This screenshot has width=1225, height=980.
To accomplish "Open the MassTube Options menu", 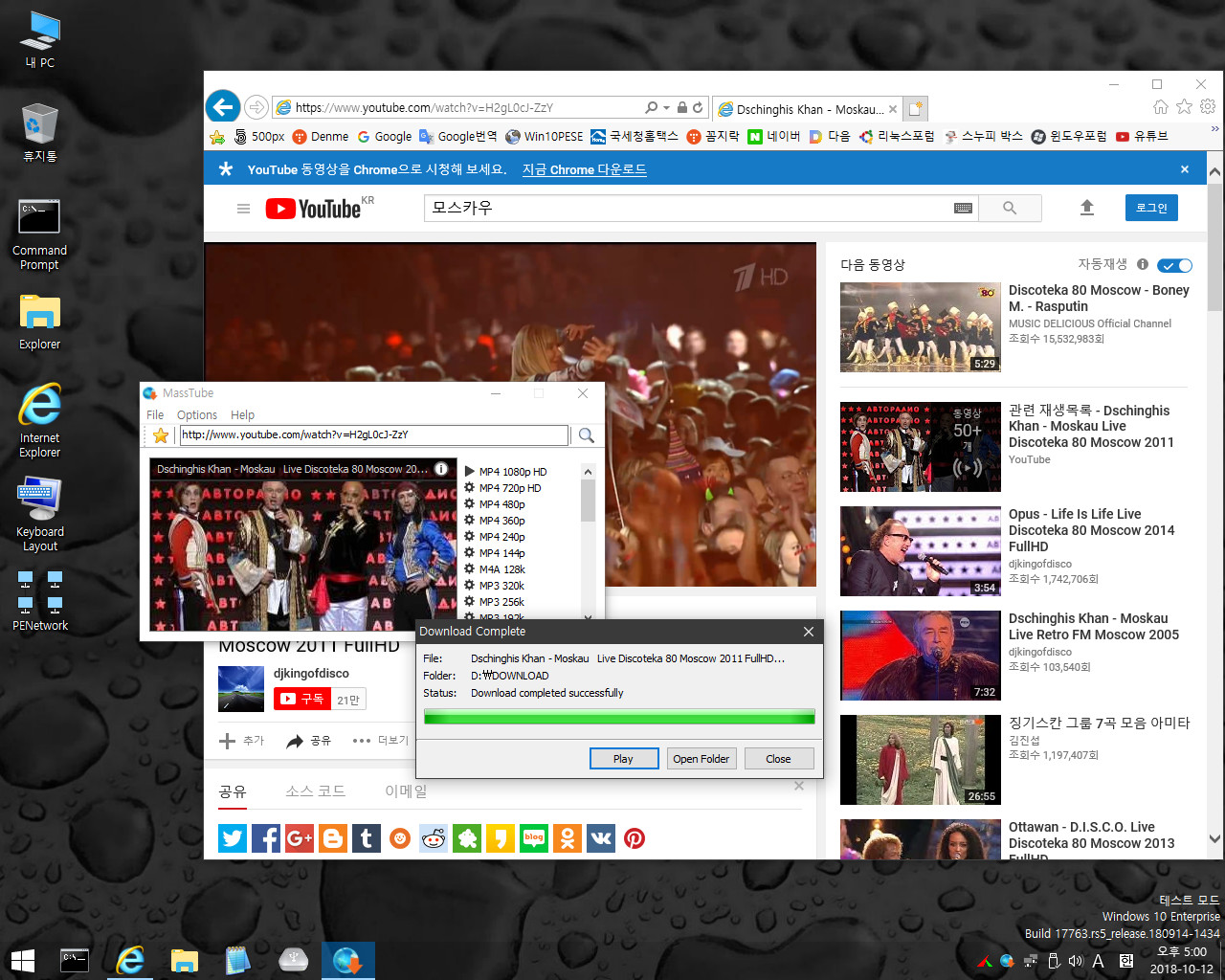I will point(197,414).
